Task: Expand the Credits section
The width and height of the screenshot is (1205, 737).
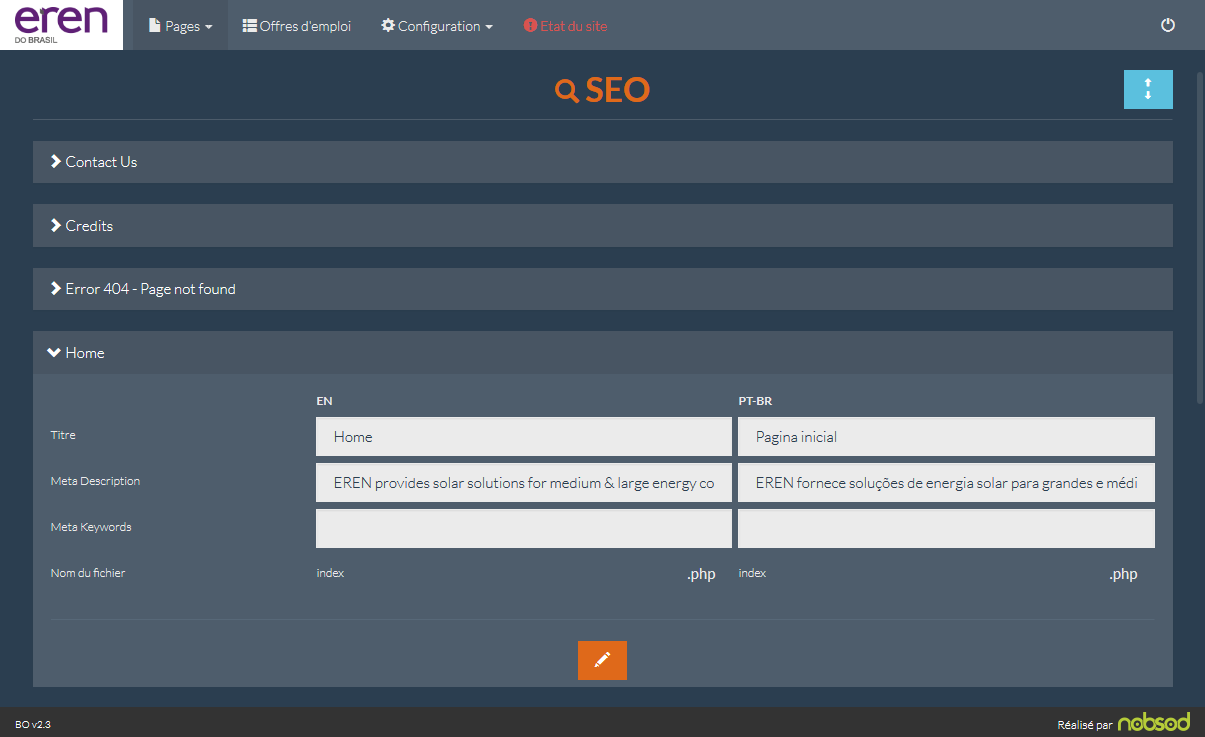Action: [602, 226]
